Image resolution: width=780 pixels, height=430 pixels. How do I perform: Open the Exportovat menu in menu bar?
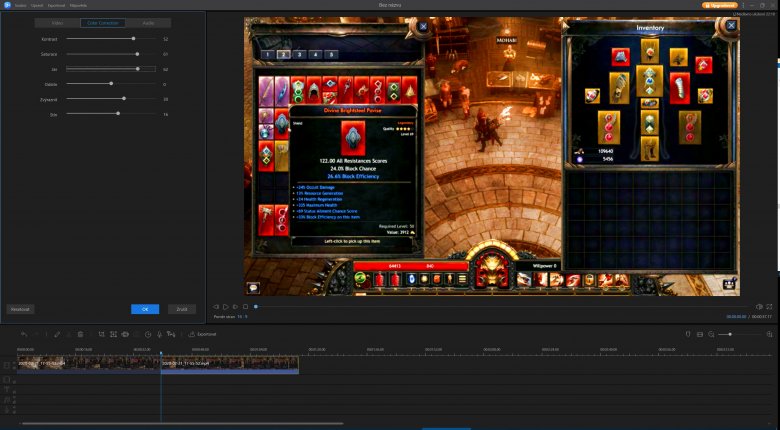pyautogui.click(x=56, y=5)
